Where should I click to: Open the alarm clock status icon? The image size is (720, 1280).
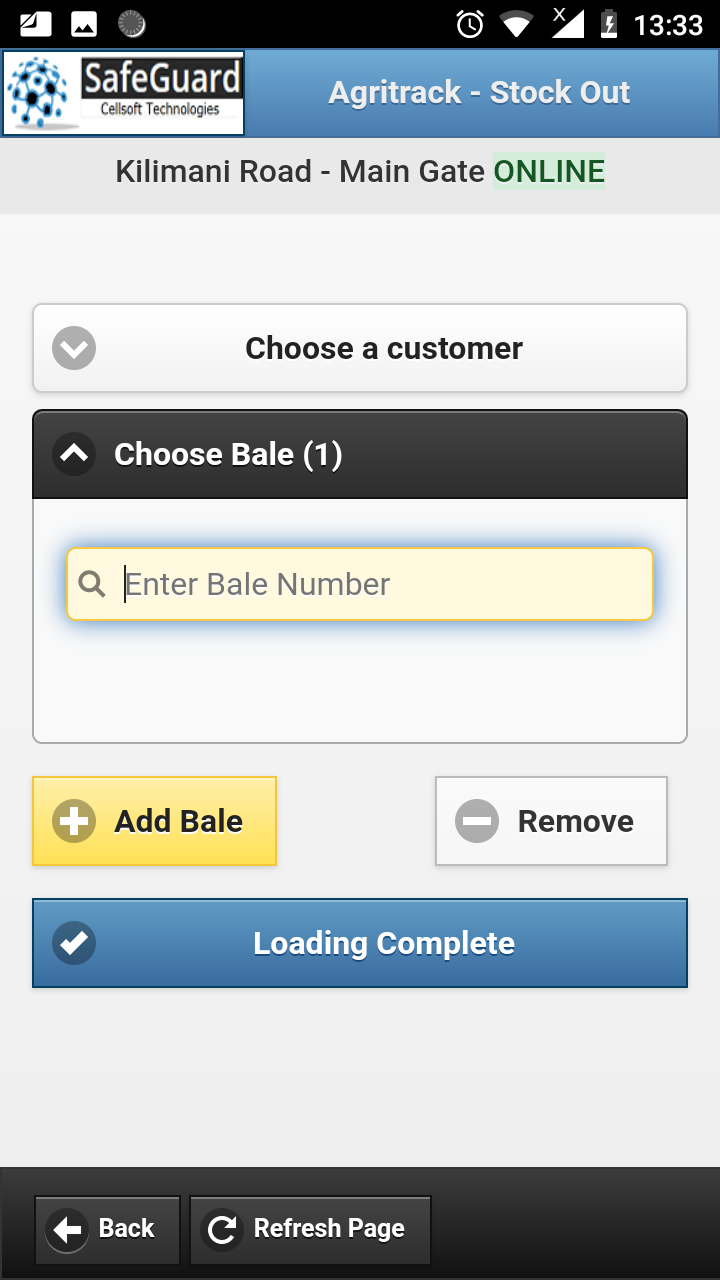(470, 24)
